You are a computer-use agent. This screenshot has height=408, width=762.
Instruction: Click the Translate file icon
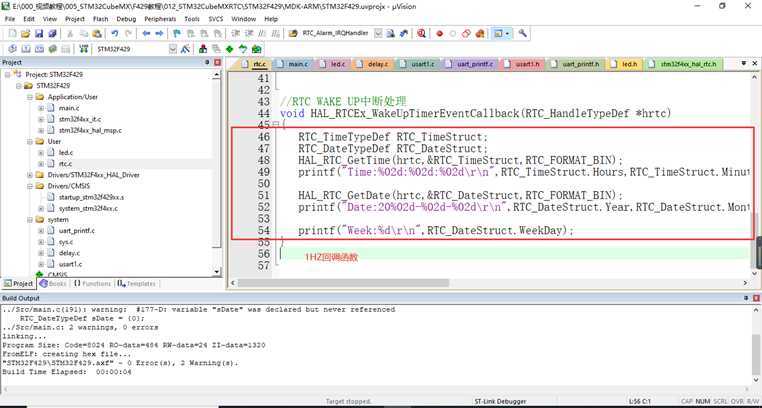(13, 49)
